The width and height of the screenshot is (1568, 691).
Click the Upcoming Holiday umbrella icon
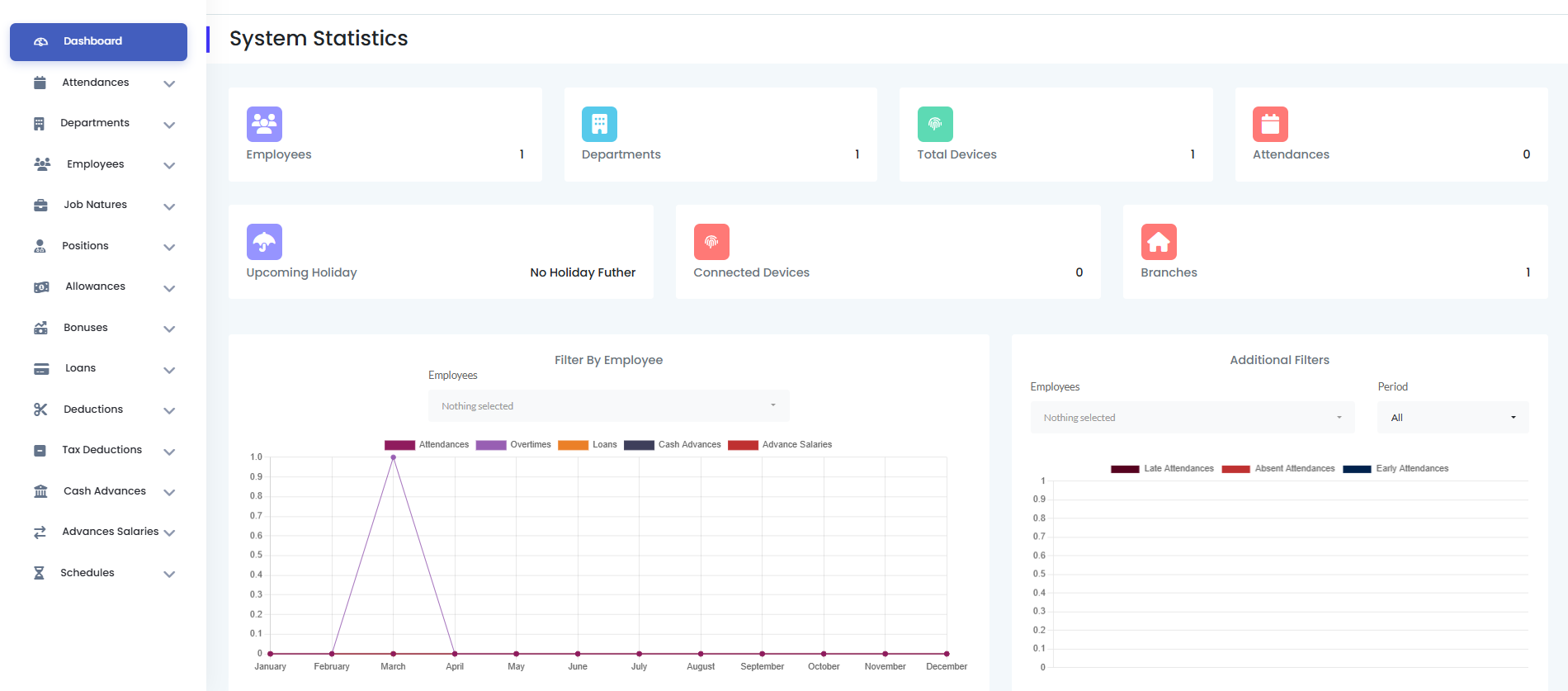tap(264, 242)
